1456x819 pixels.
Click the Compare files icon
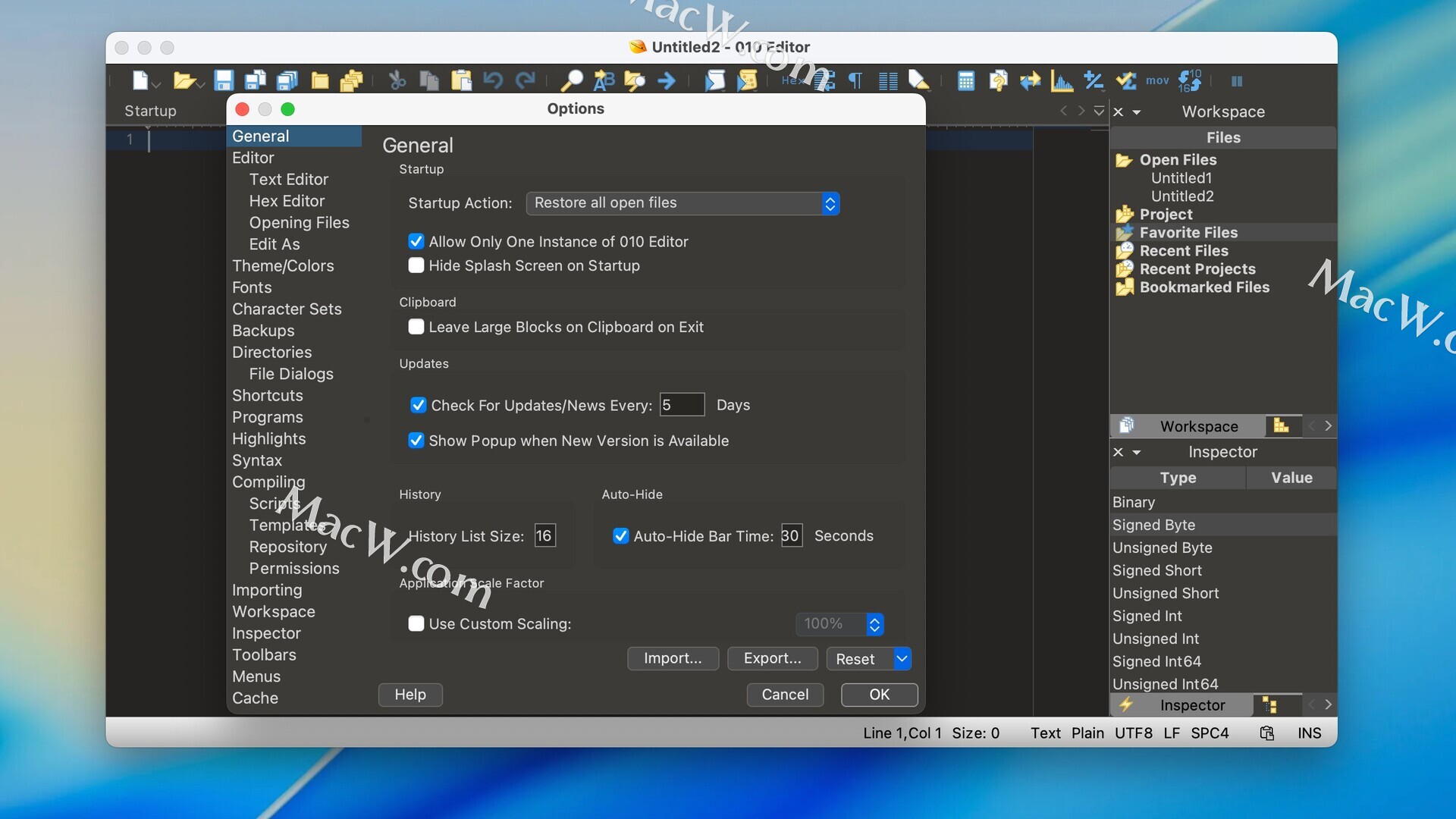(998, 80)
